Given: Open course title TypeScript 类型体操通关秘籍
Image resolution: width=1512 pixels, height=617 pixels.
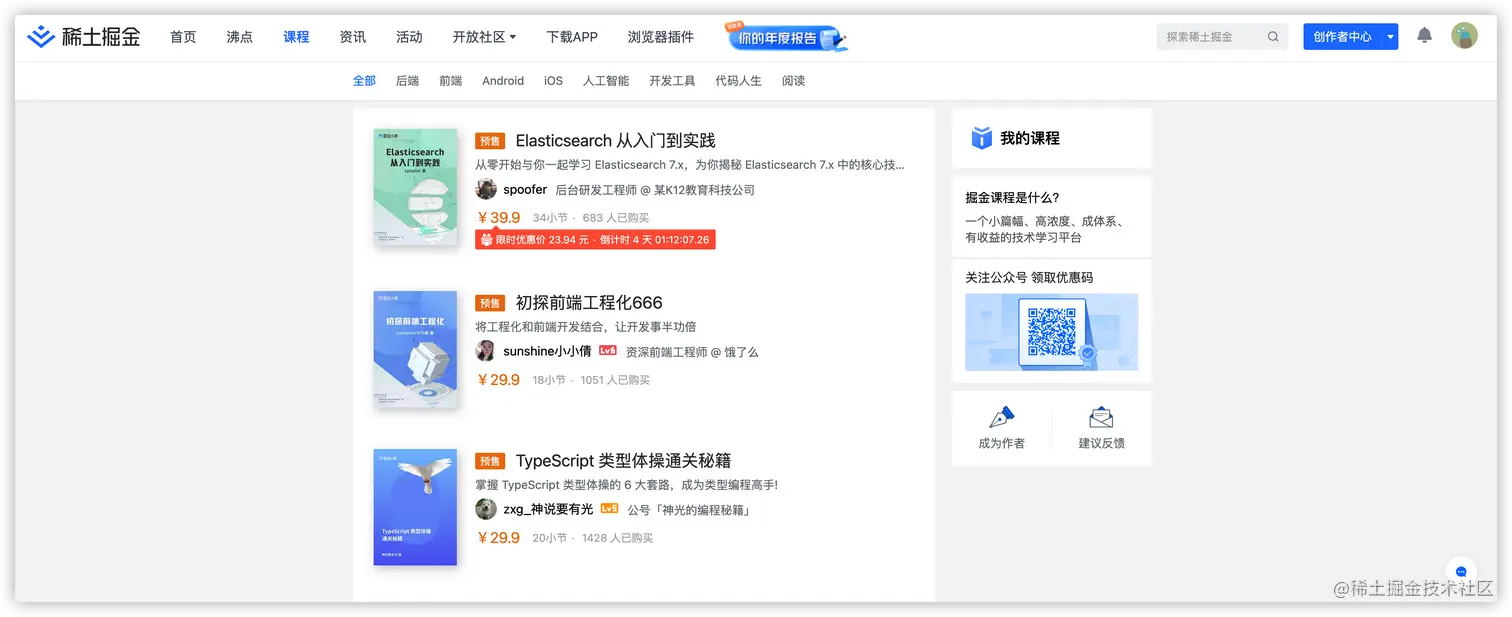Looking at the screenshot, I should 623,461.
